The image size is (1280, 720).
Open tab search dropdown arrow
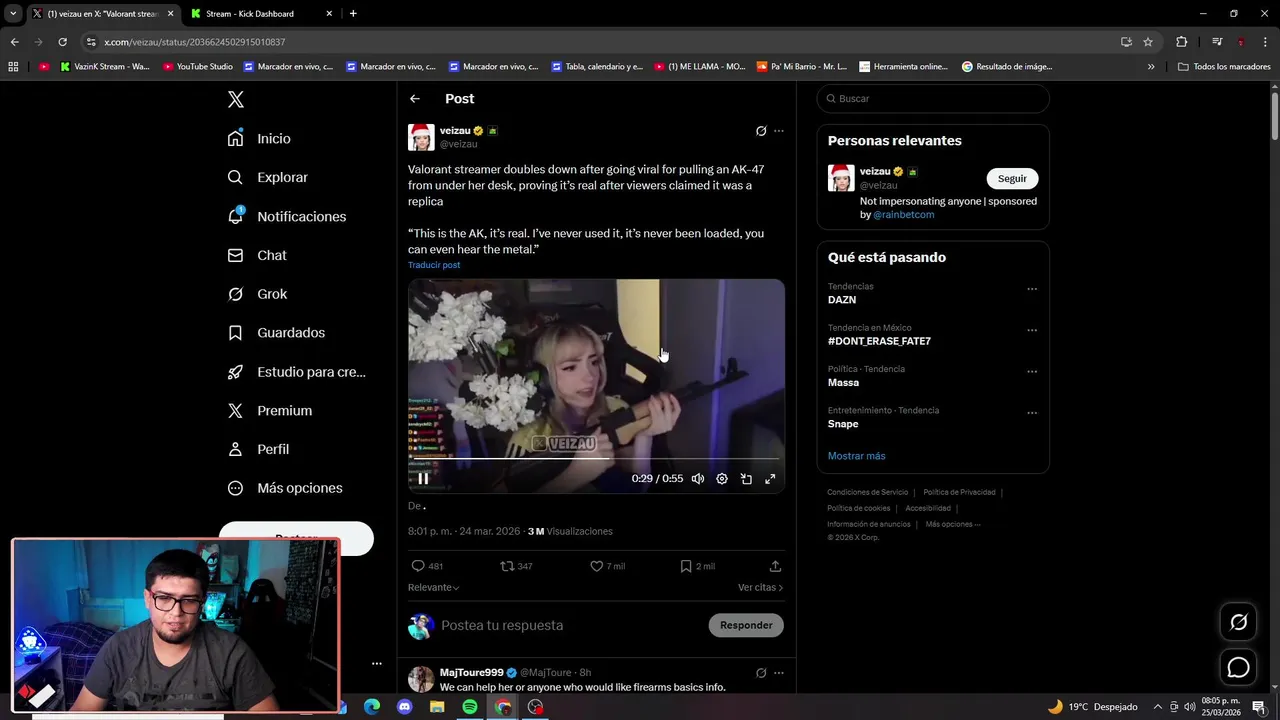click(x=13, y=14)
